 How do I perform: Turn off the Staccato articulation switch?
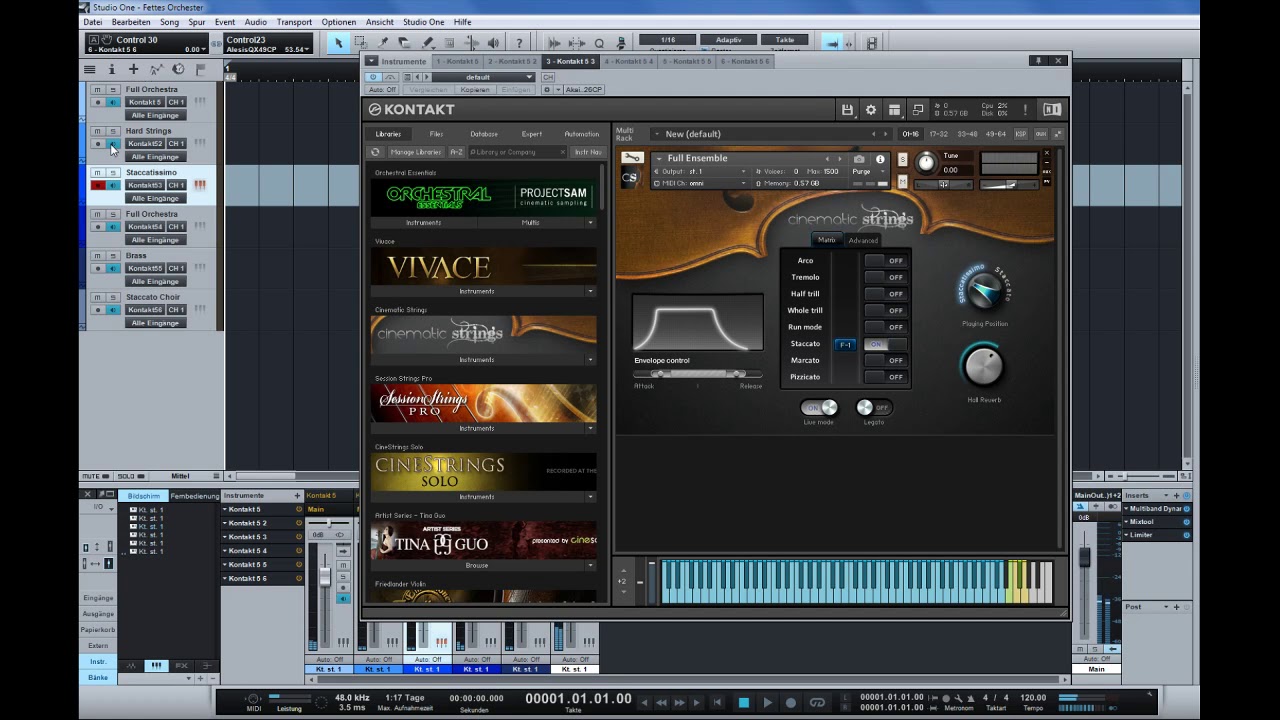[885, 344]
